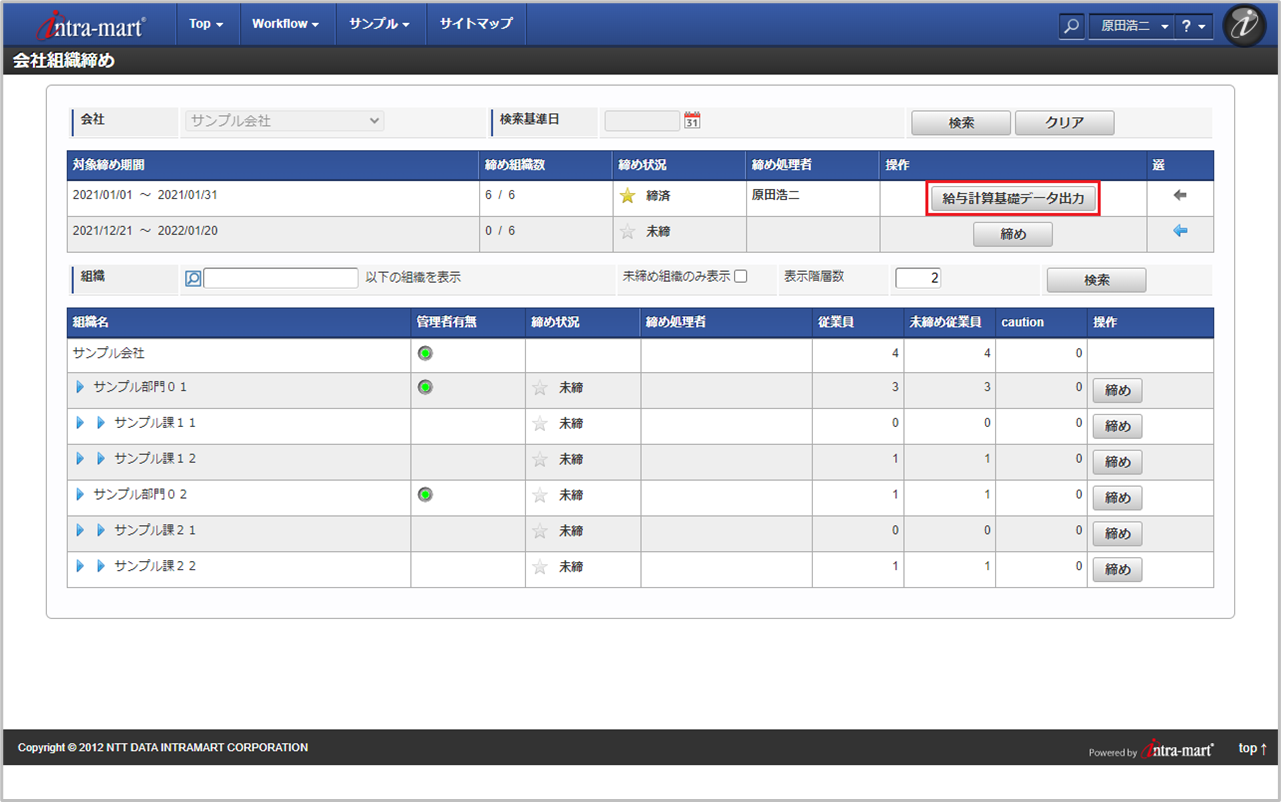
Task: Click 締め button for サンプル課２２
Action: (x=1117, y=570)
